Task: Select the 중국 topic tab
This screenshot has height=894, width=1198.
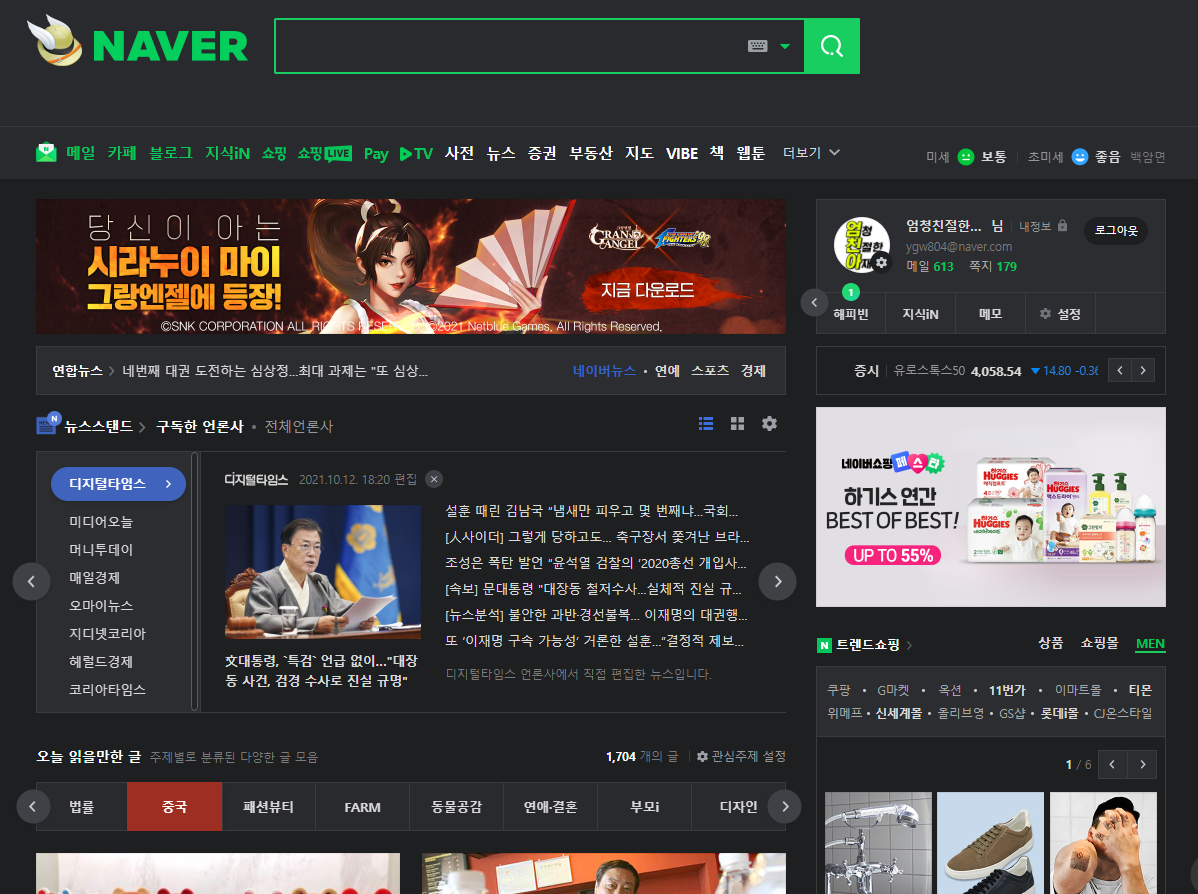Action: [174, 807]
